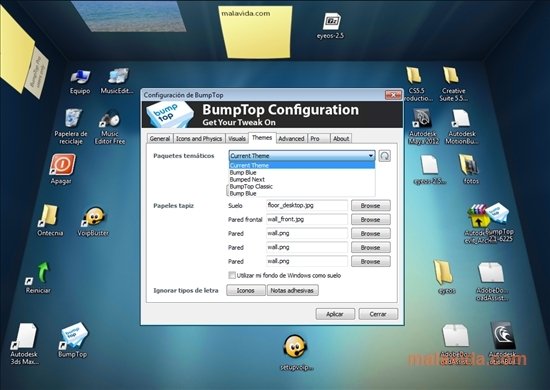Click the Cerrar button
The width and height of the screenshot is (550, 390).
tap(378, 314)
